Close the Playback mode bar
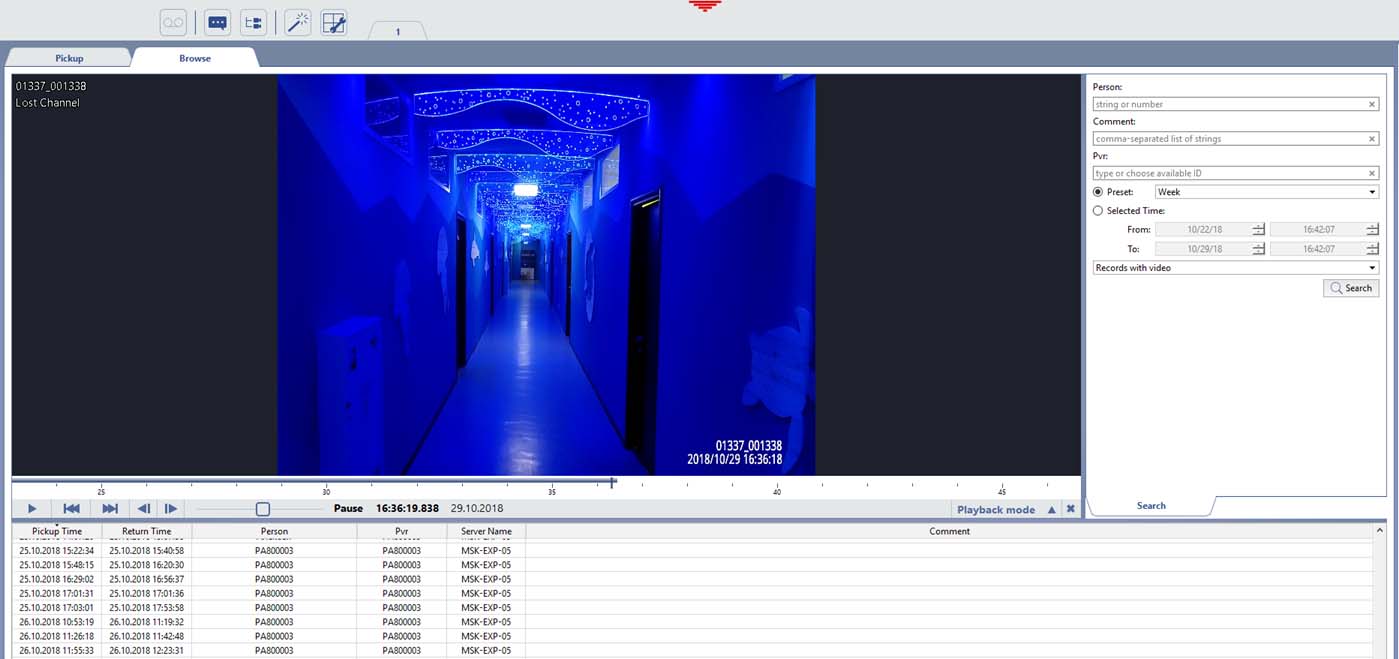The height and width of the screenshot is (659, 1399). 1070,509
